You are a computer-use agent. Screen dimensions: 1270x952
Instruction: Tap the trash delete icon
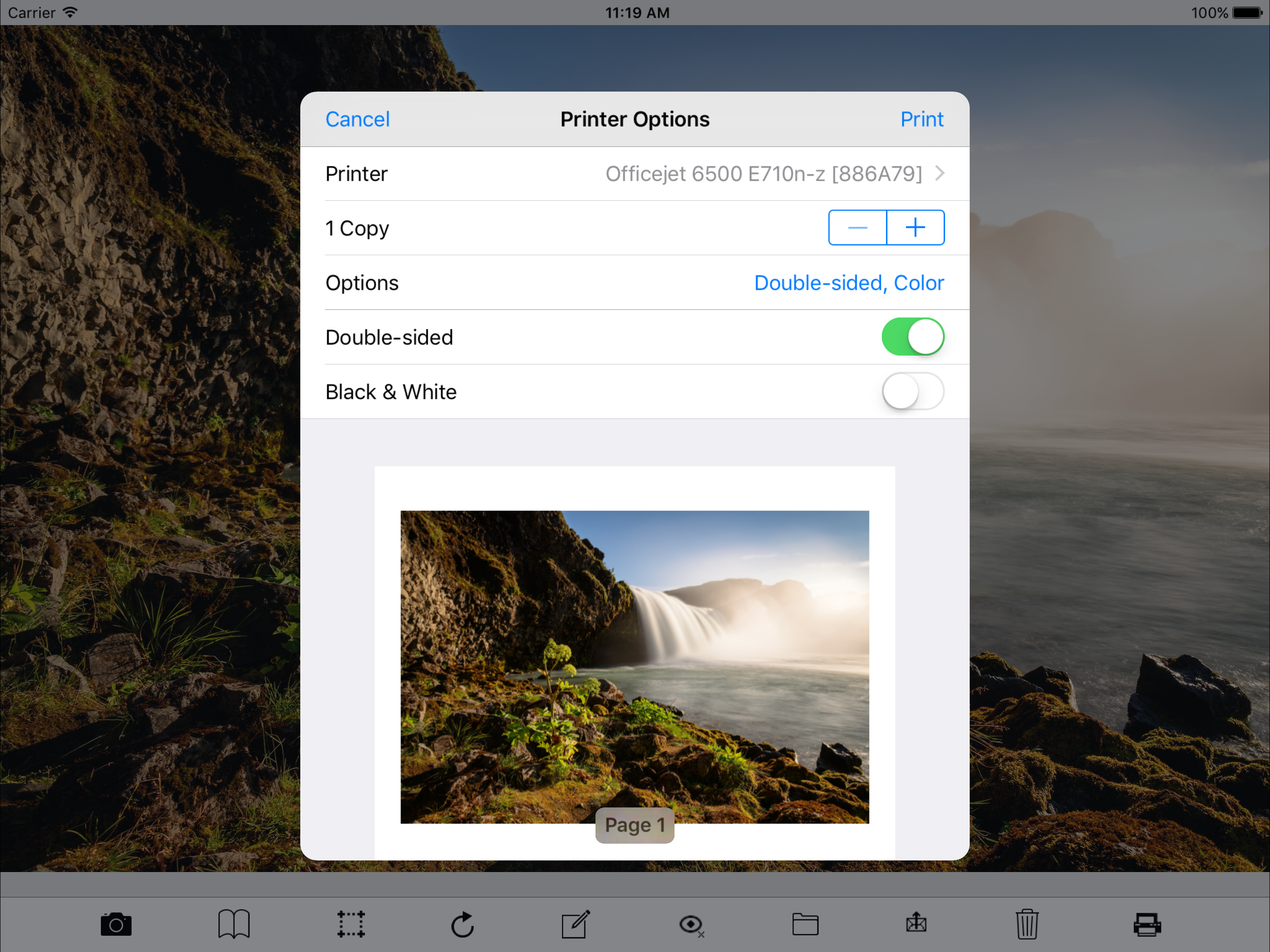pyautogui.click(x=1027, y=924)
